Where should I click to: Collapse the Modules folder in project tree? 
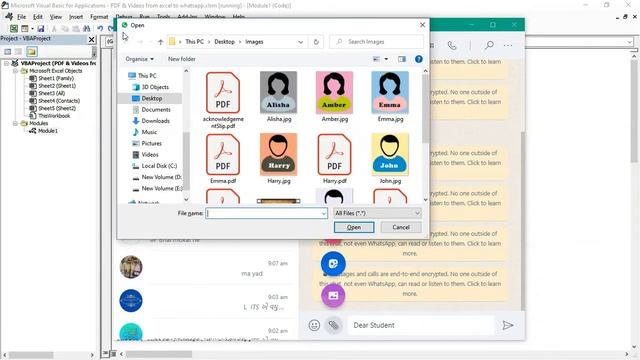[15, 123]
